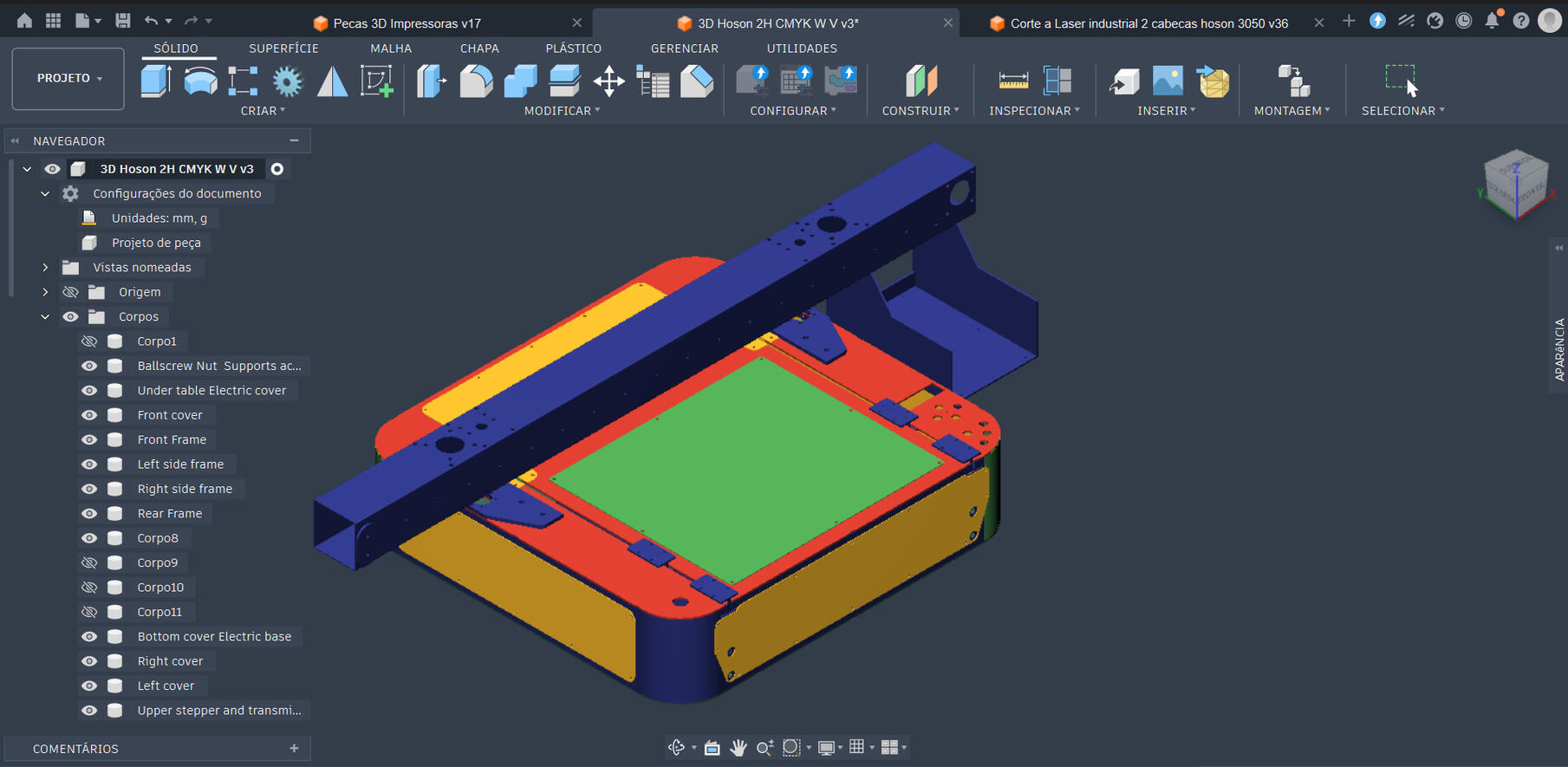Viewport: 1568px width, 767px height.
Task: Collapse the Corpos folder
Action: pos(45,317)
